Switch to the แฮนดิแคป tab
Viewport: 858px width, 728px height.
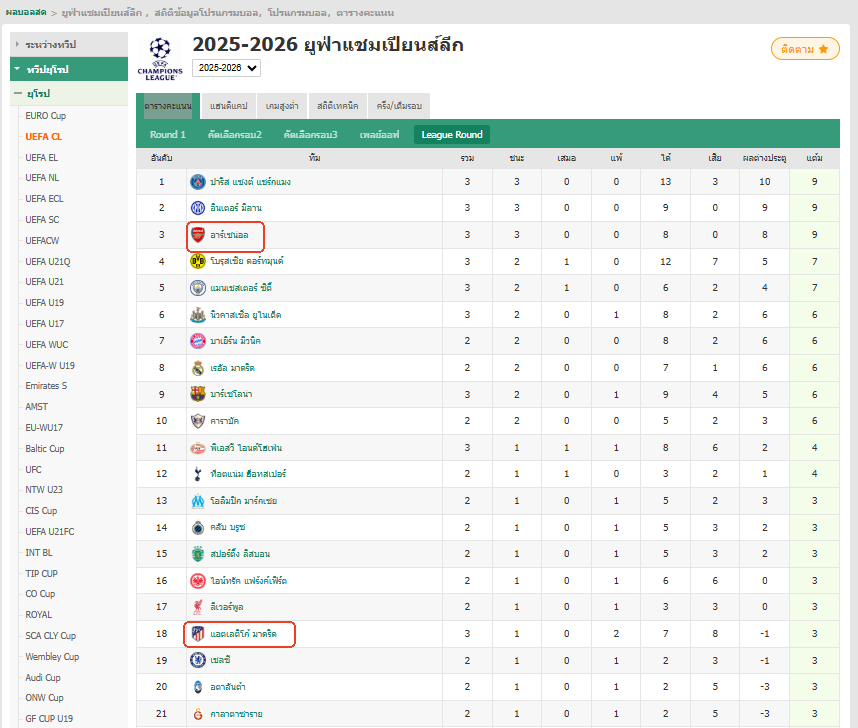click(x=229, y=106)
